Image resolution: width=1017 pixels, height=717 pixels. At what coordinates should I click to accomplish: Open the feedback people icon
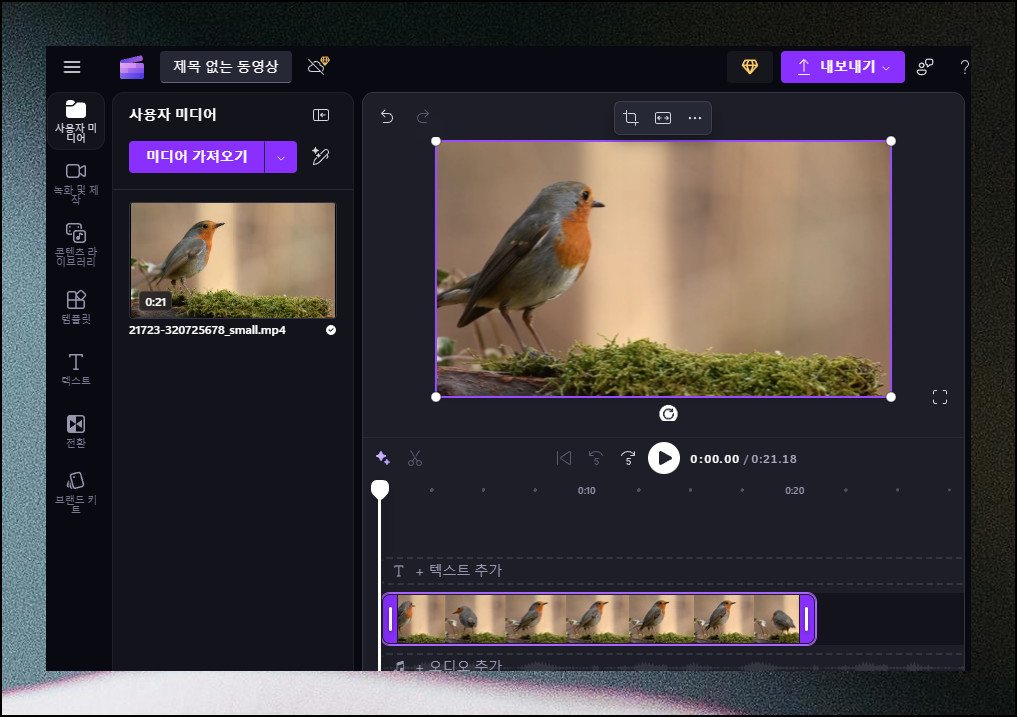pos(925,67)
